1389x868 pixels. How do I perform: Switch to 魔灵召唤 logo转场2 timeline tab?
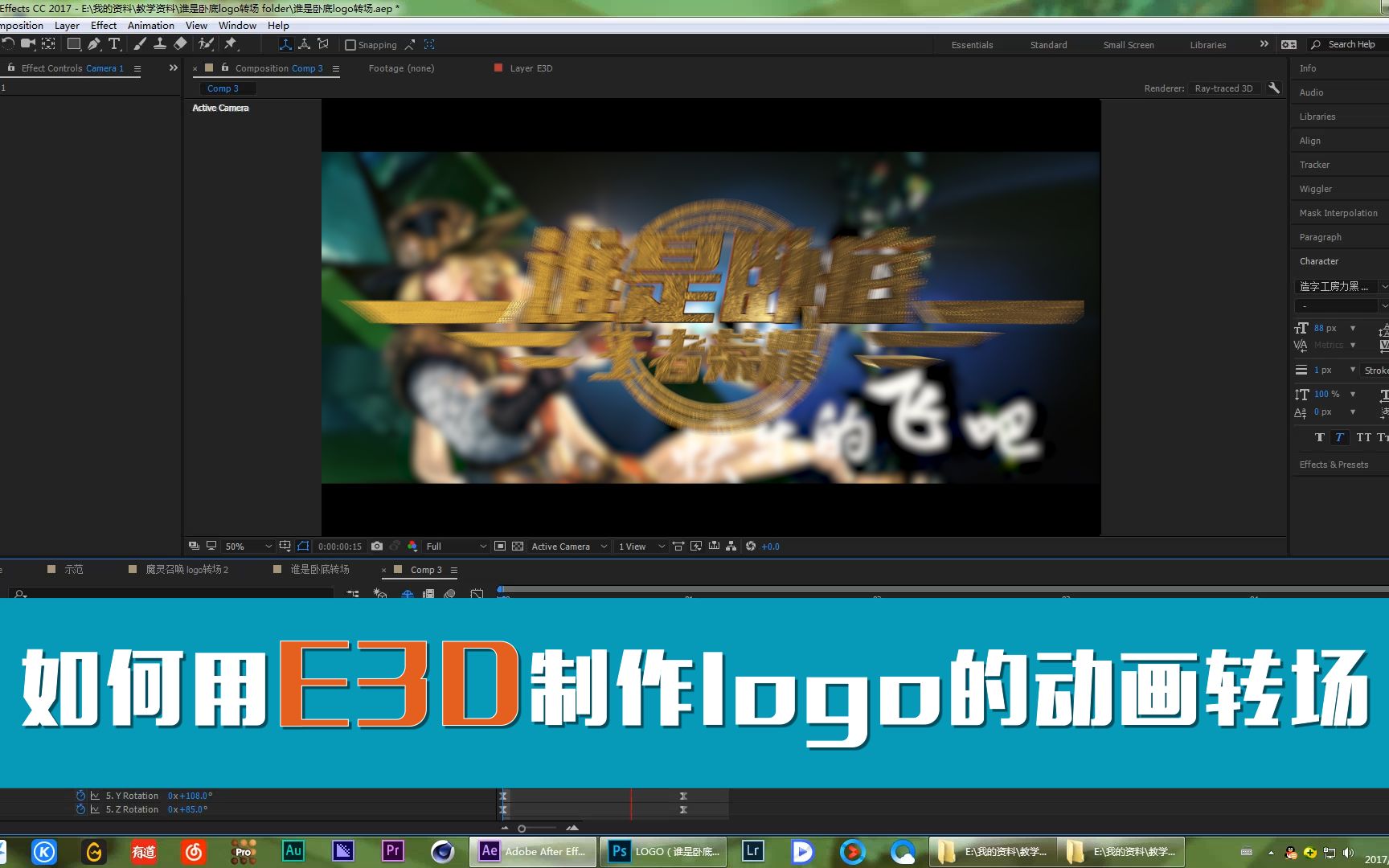(186, 569)
